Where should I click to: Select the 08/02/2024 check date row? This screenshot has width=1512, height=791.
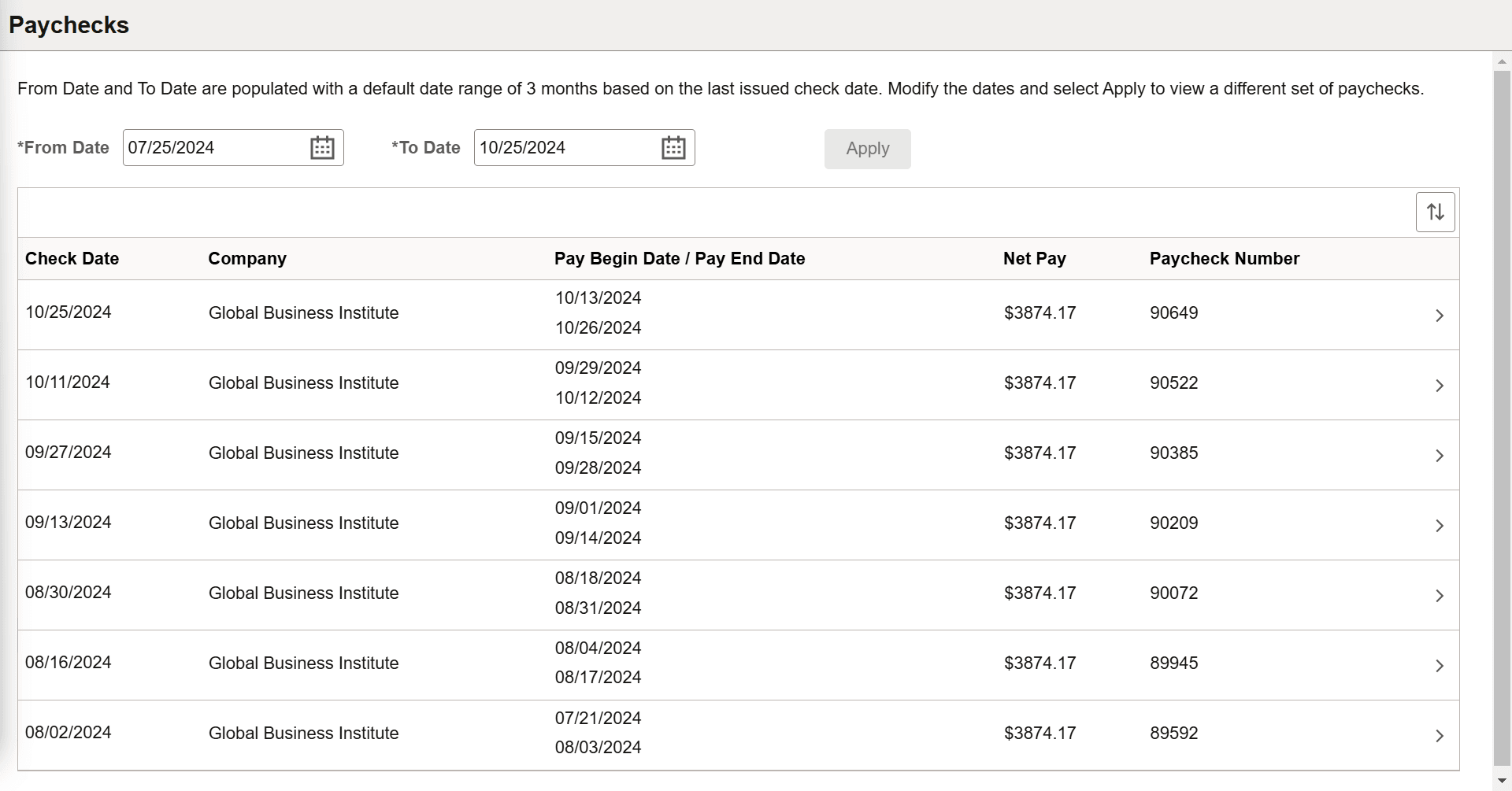[69, 733]
